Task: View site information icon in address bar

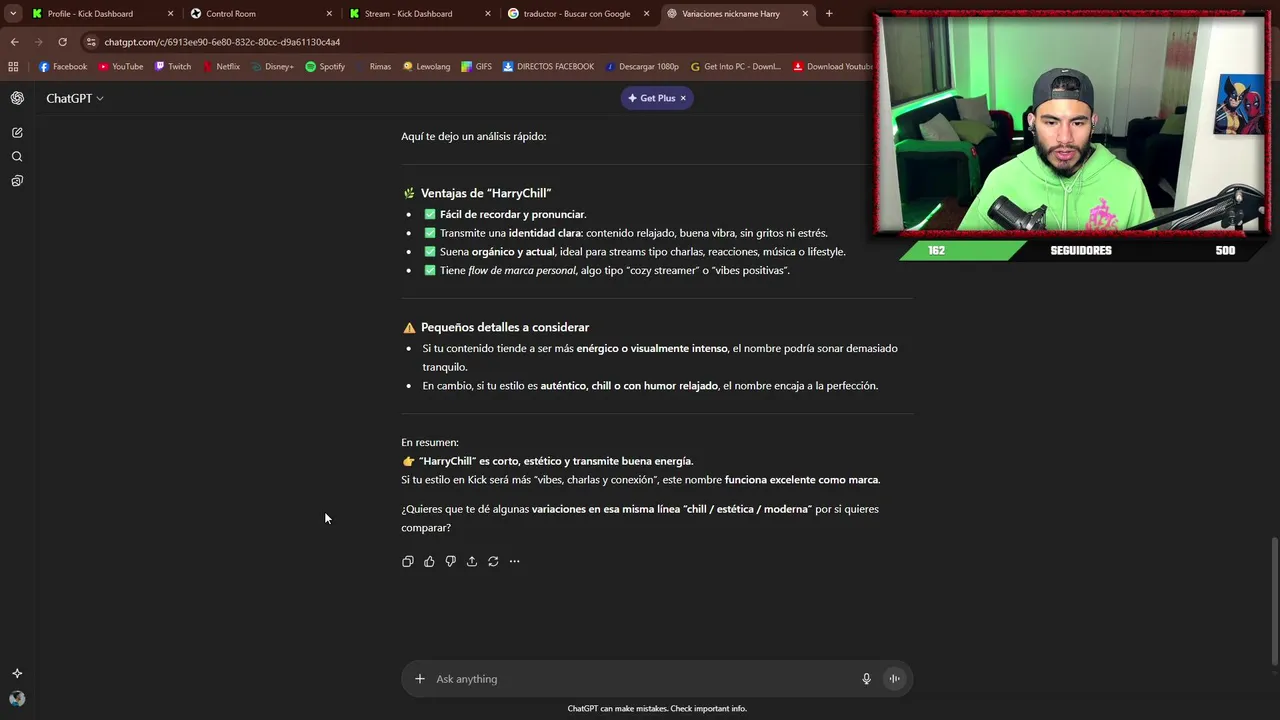Action: click(x=91, y=42)
